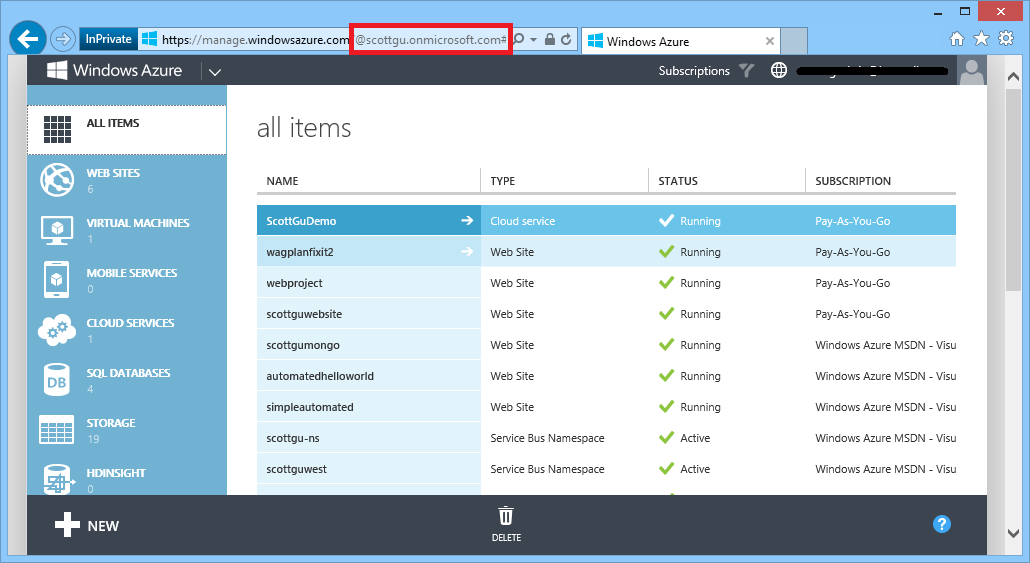Click Windows Azure MSDN subscription of scottgumongo
The height and width of the screenshot is (563, 1030).
pyautogui.click(x=885, y=345)
